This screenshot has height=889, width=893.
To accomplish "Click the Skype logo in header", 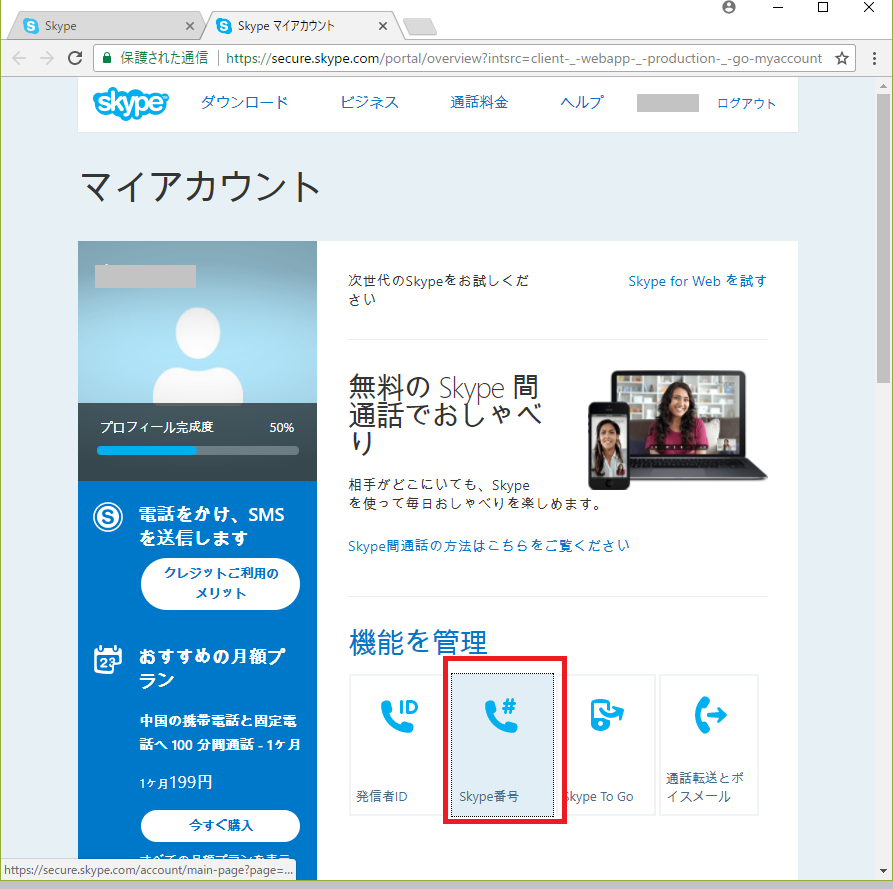I will (x=130, y=103).
